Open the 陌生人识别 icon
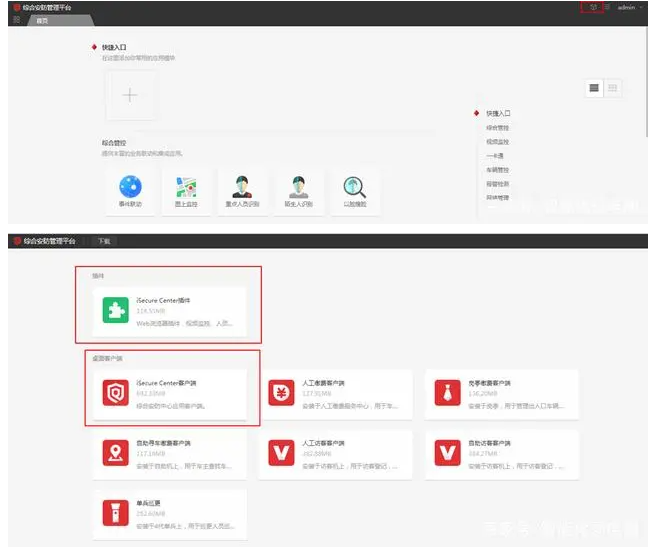Image resolution: width=661 pixels, height=549 pixels. click(298, 186)
